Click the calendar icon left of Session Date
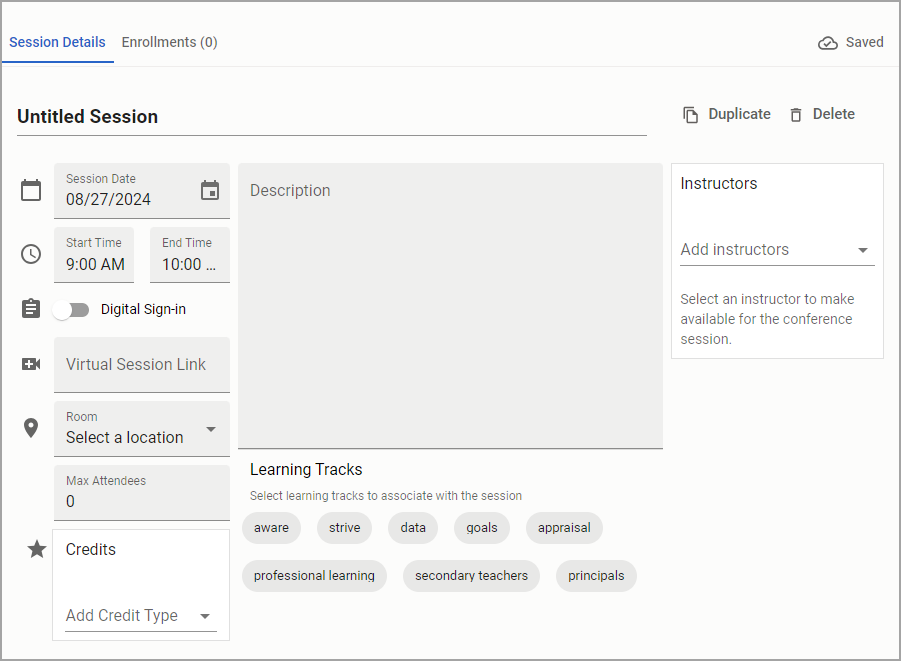Image resolution: width=901 pixels, height=661 pixels. pos(31,190)
